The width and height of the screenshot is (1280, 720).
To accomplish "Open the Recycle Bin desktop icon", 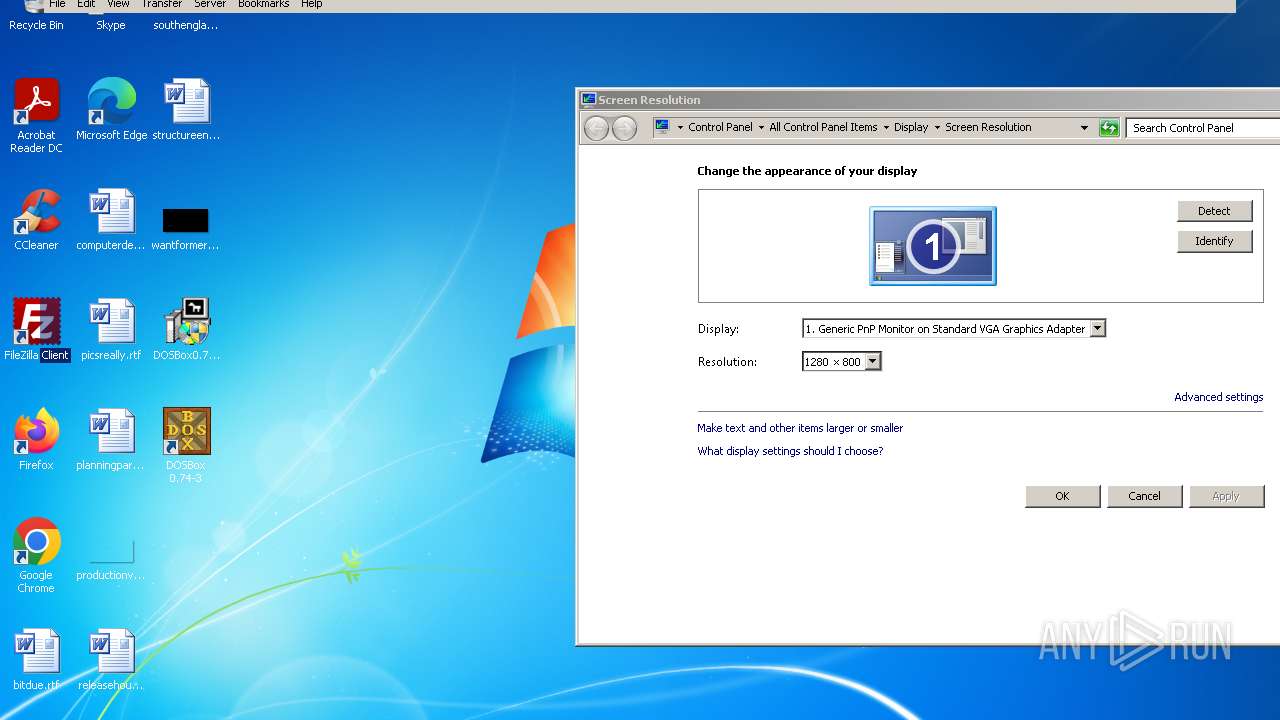I will tap(36, 17).
